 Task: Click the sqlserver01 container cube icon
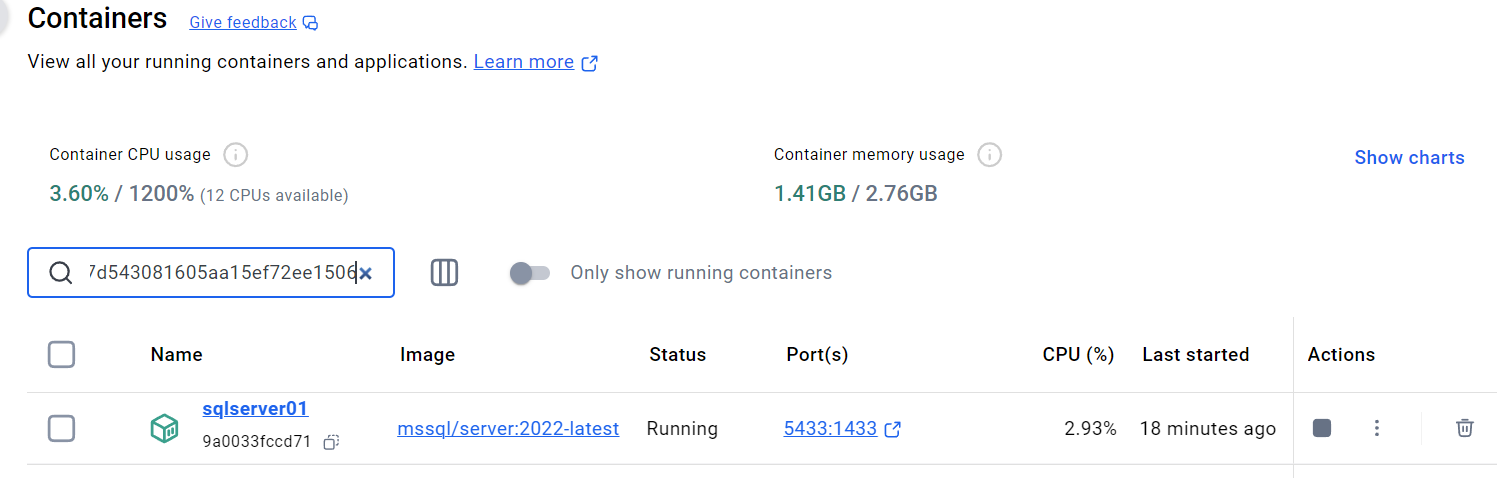coord(164,429)
